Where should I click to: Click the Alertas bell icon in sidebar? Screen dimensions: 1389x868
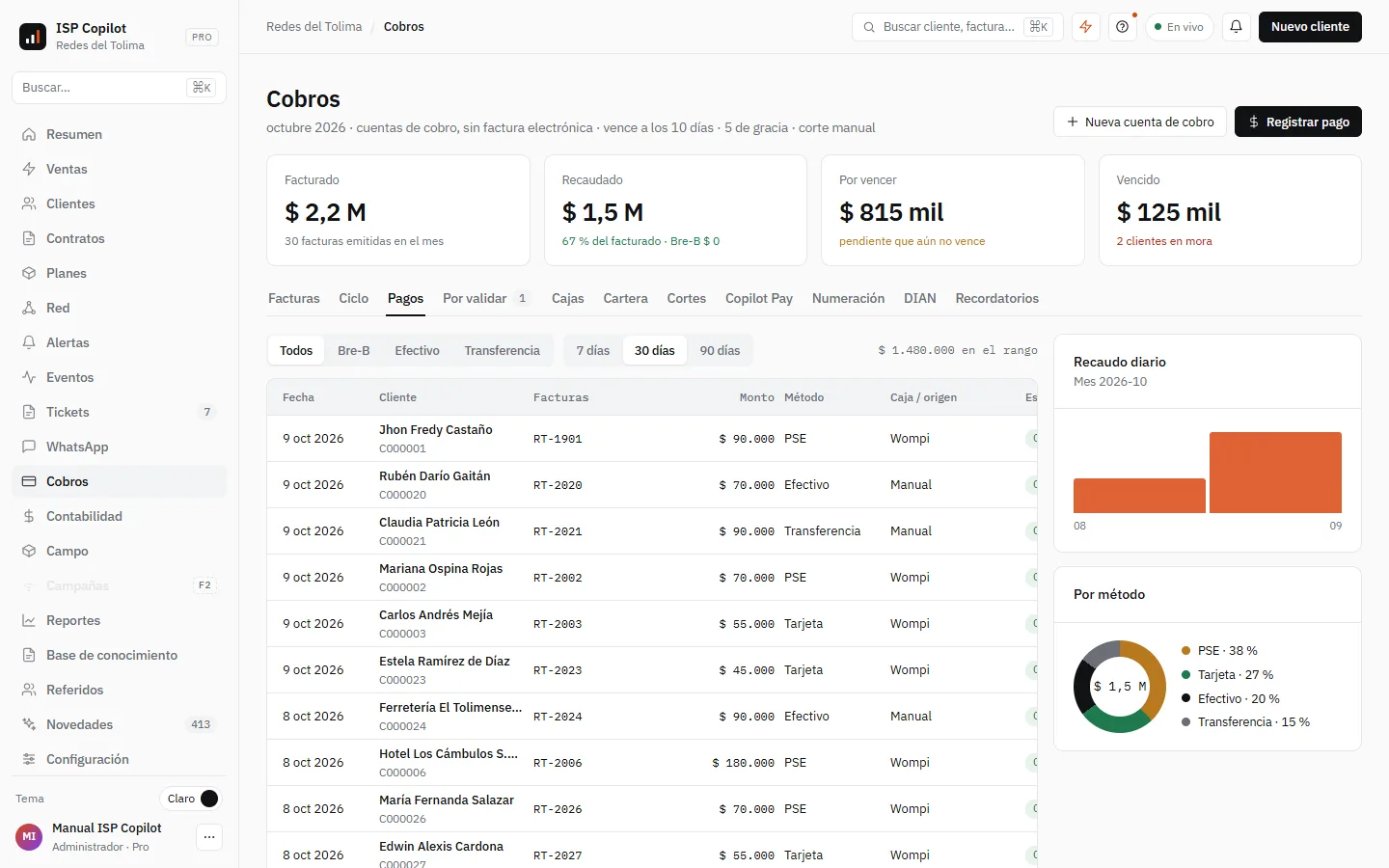tap(29, 342)
